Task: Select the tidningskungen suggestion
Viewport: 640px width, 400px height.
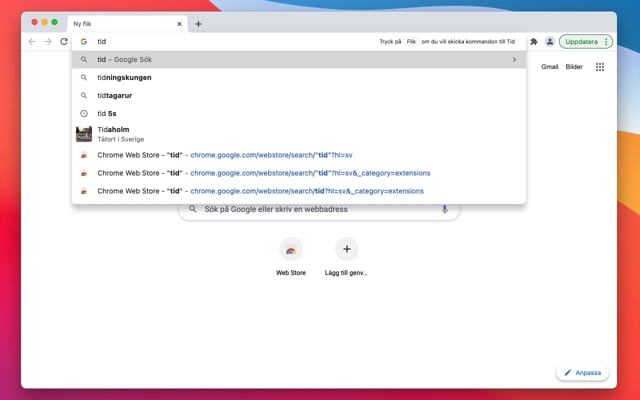Action: (x=299, y=78)
